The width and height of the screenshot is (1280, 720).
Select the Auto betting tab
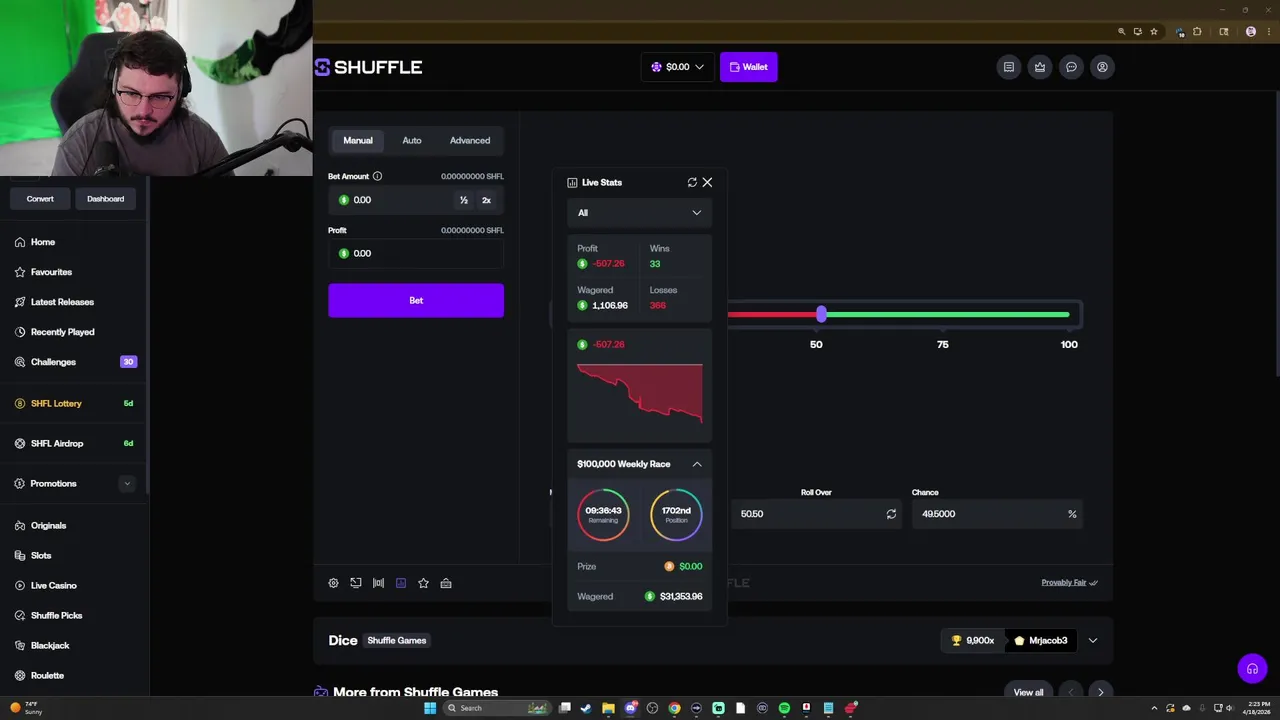(x=412, y=141)
